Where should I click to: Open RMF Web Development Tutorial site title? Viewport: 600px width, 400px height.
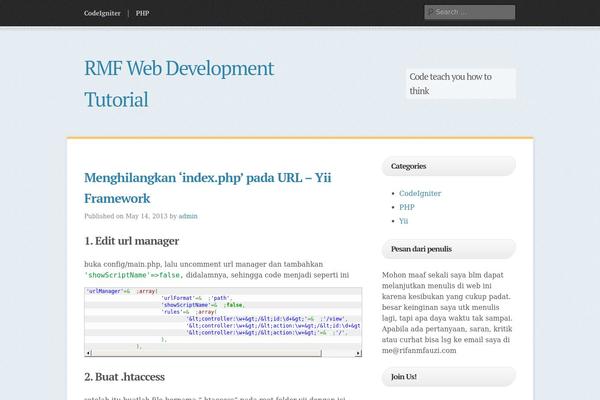click(x=179, y=84)
